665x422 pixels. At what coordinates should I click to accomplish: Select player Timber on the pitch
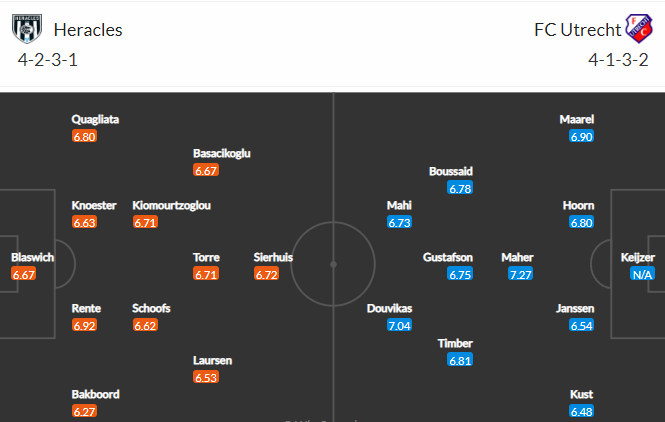pyautogui.click(x=455, y=343)
